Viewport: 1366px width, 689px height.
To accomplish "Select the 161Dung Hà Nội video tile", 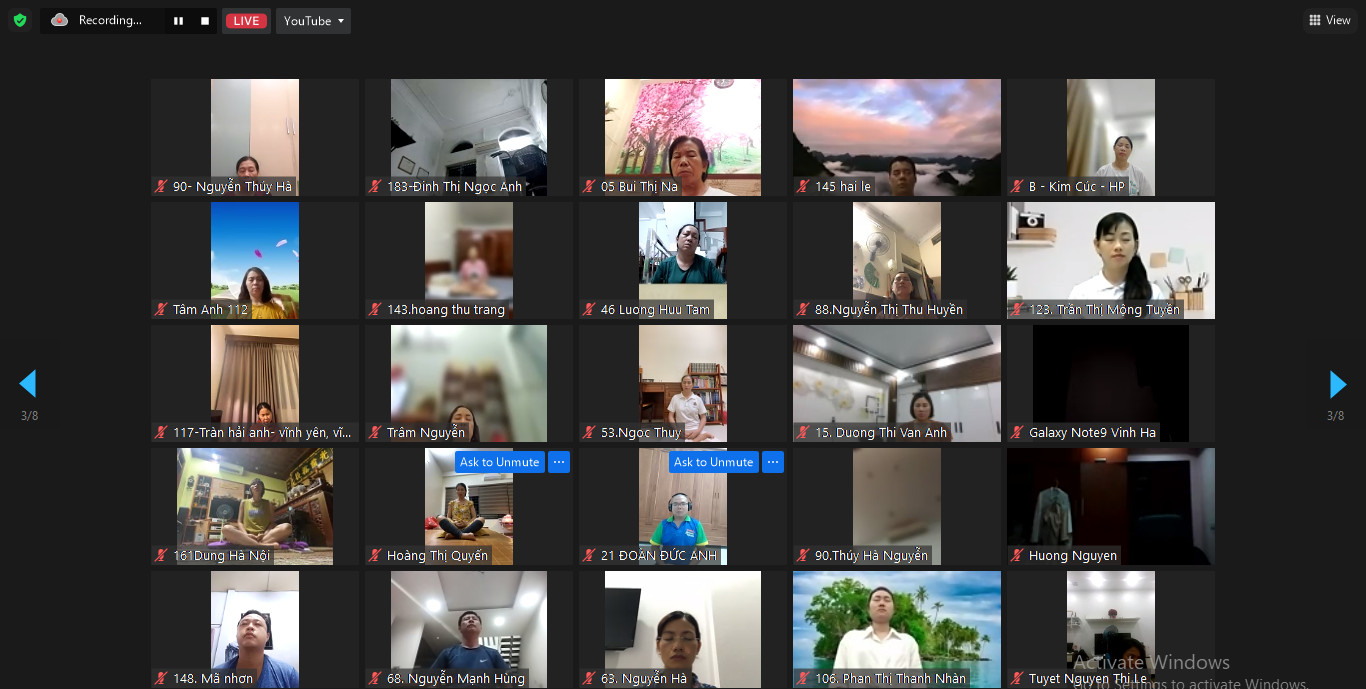I will click(x=255, y=506).
